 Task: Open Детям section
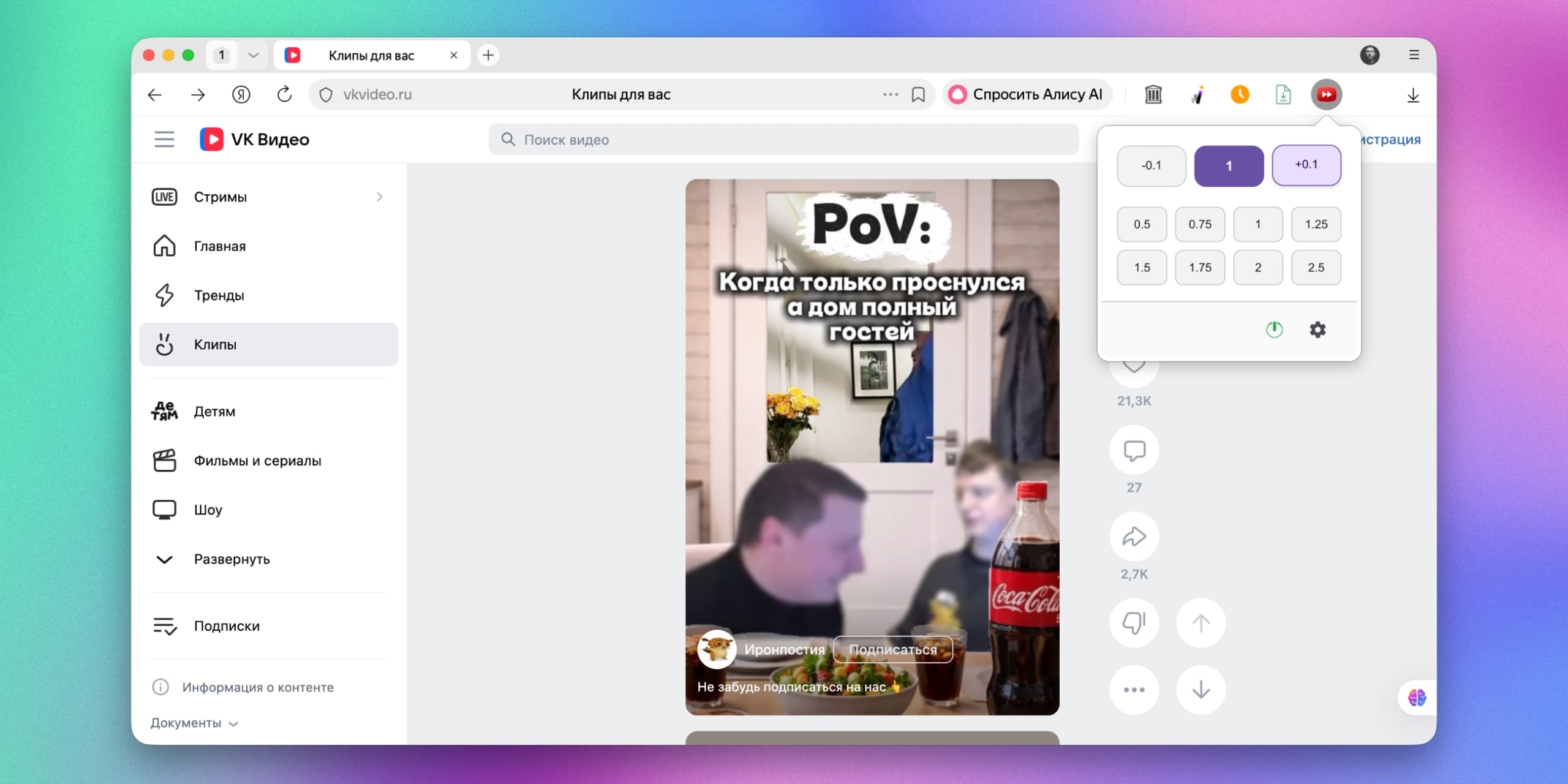coord(269,412)
